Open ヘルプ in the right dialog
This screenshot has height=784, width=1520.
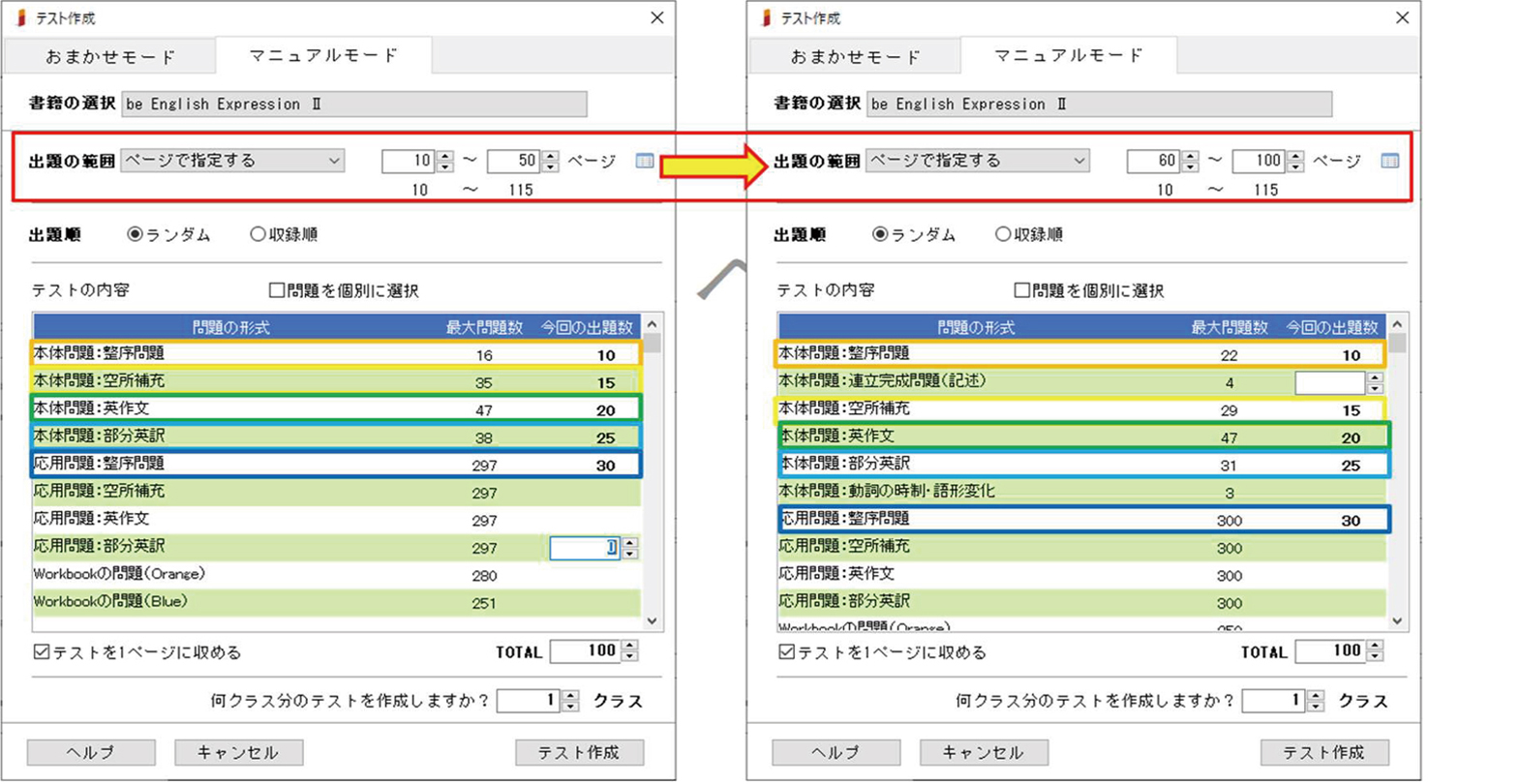coord(836,752)
